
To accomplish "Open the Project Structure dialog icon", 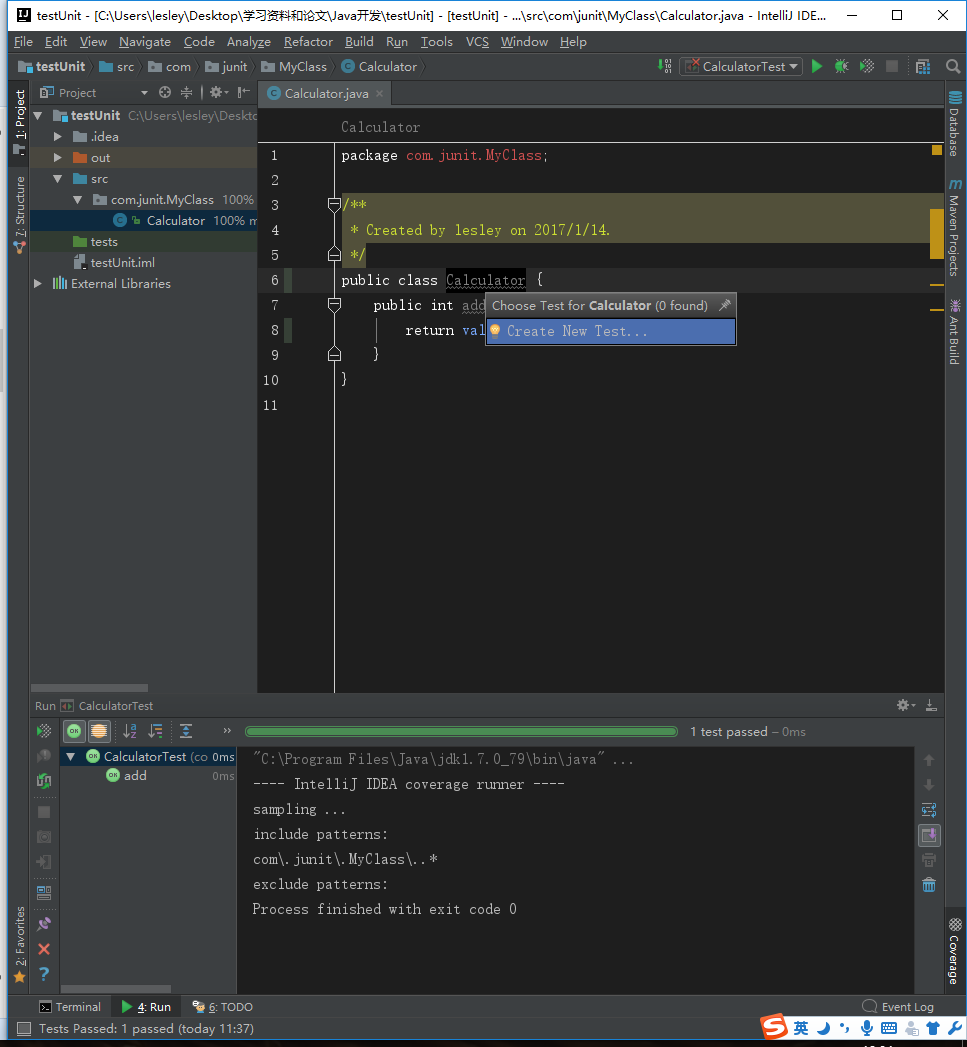I will [923, 66].
